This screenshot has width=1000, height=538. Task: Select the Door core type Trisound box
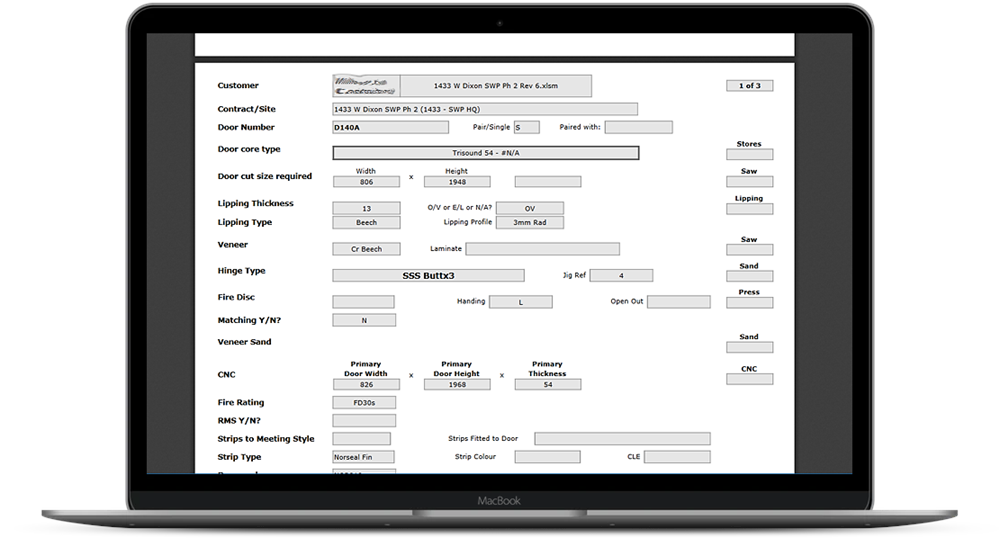pyautogui.click(x=485, y=153)
